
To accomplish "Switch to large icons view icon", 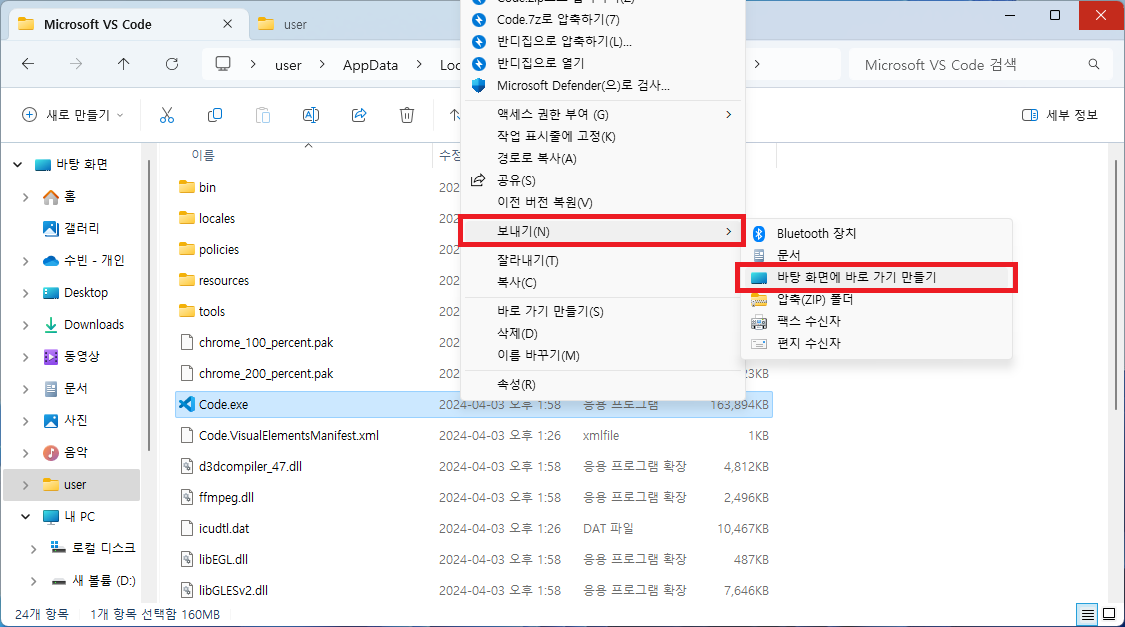I will 1109,615.
